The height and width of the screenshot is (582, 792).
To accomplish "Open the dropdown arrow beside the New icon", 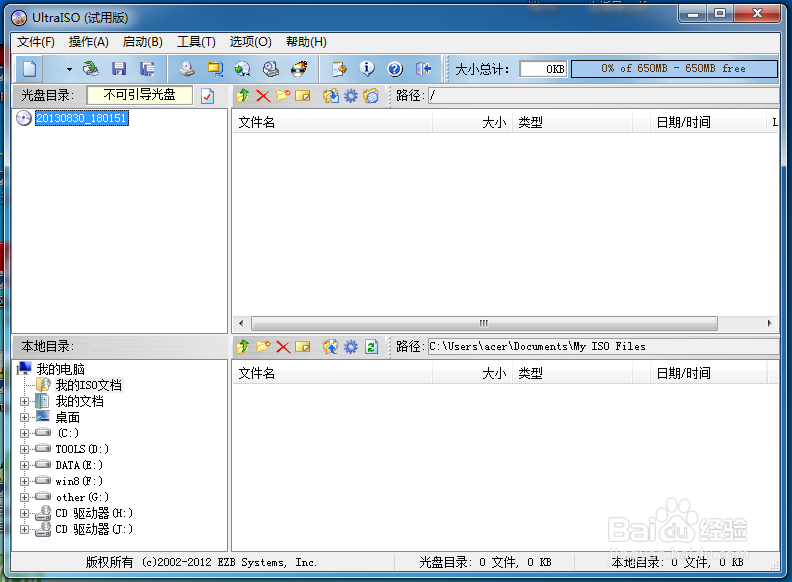I will (69, 69).
